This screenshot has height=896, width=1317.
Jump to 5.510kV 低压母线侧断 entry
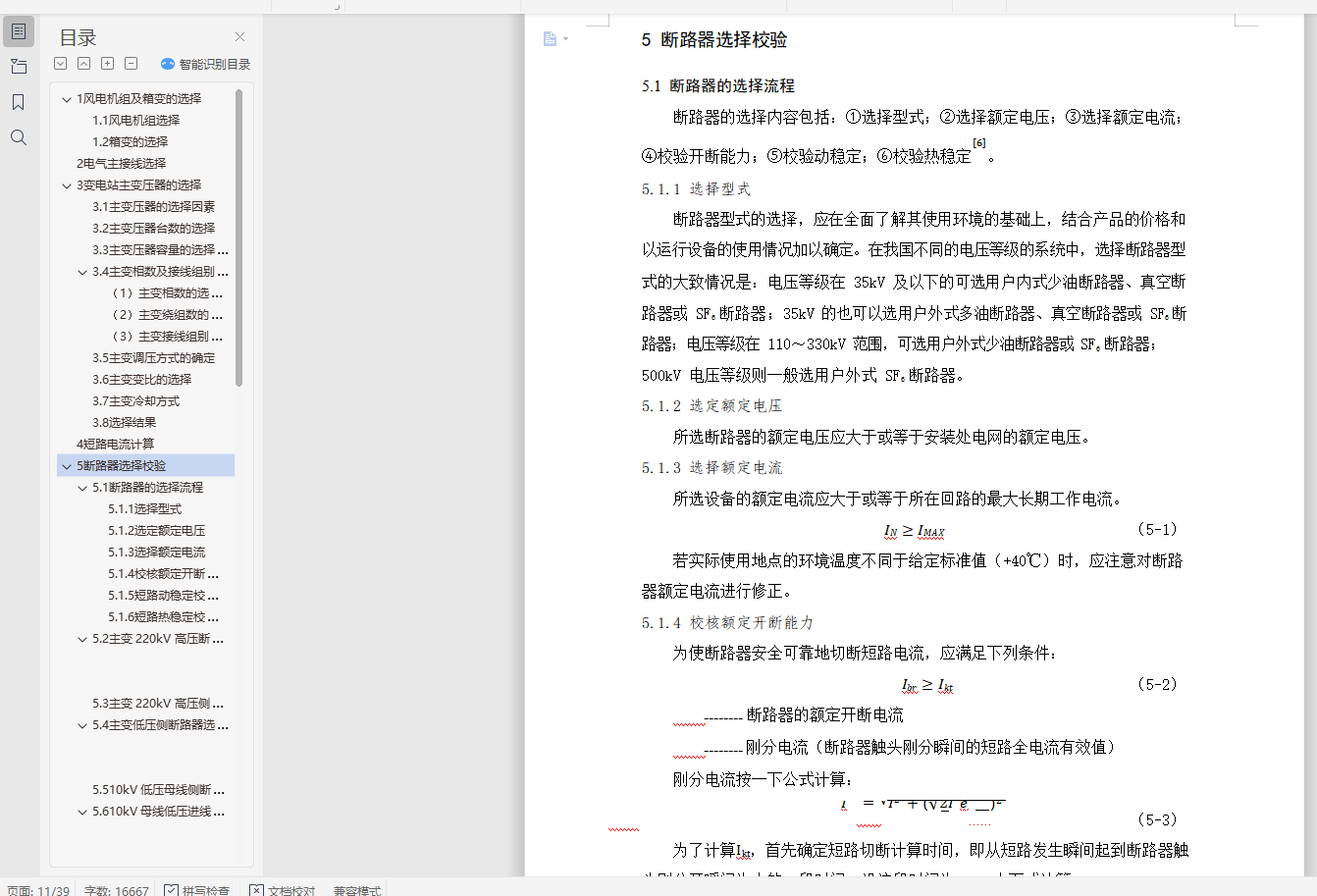pyautogui.click(x=159, y=789)
